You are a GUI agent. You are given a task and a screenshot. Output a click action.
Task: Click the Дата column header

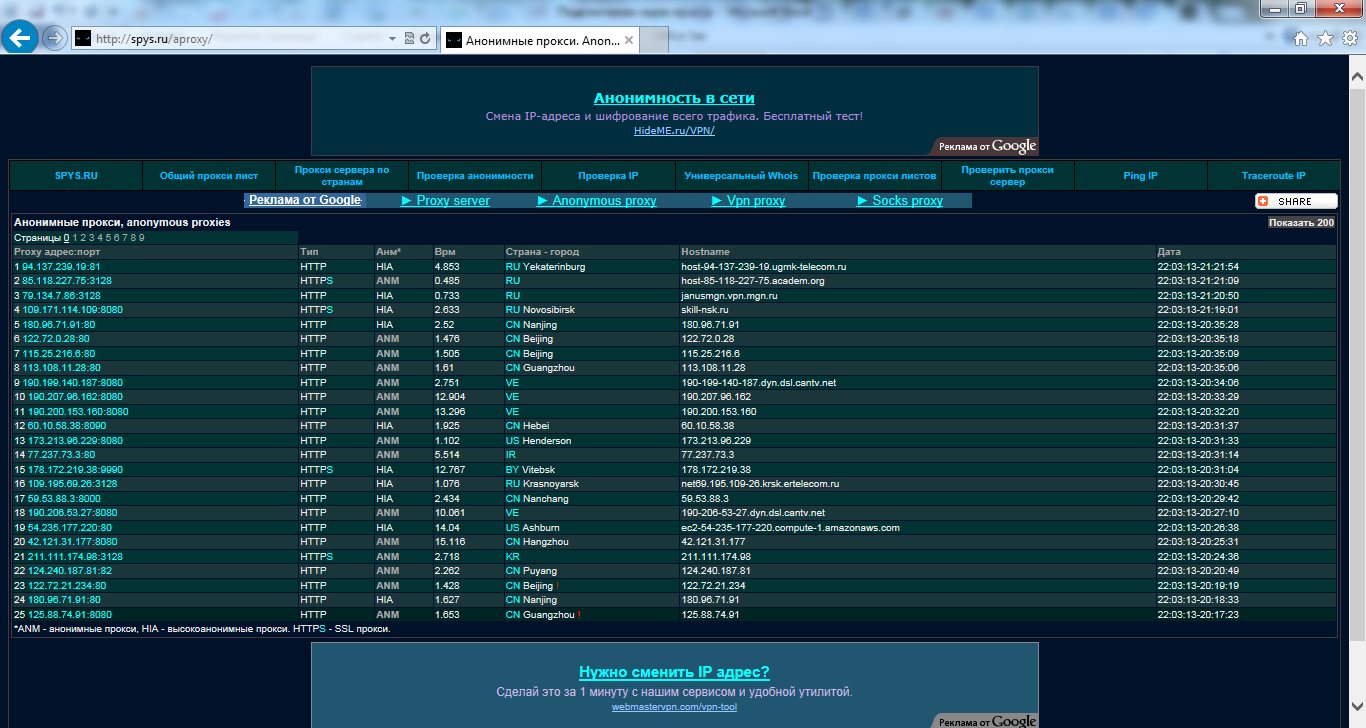pos(1168,252)
